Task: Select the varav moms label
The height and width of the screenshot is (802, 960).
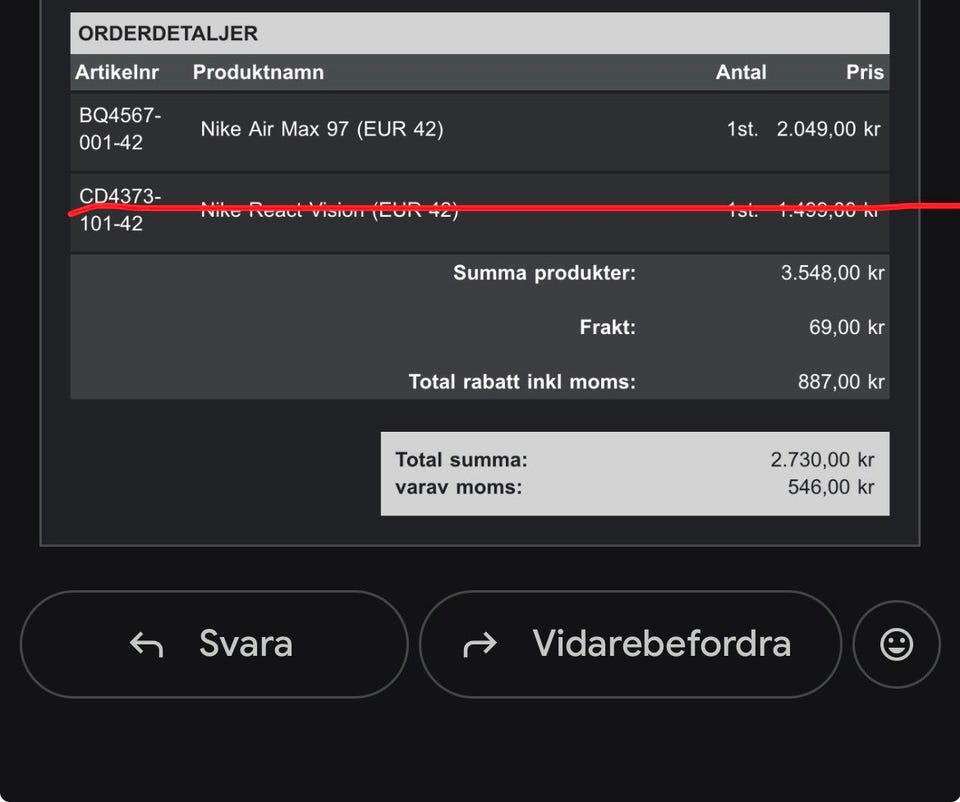Action: click(459, 487)
